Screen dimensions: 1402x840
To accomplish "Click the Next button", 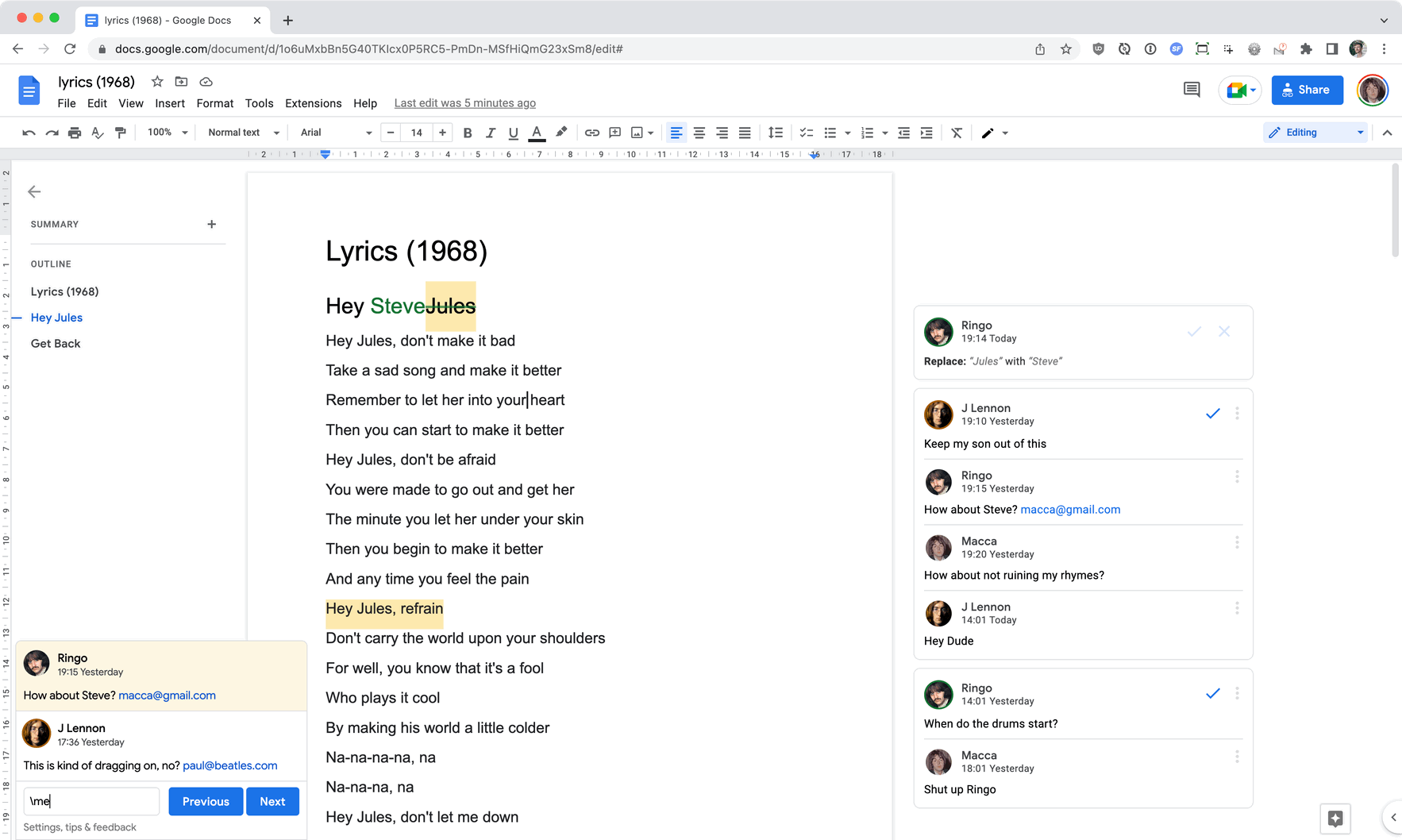I will [272, 801].
